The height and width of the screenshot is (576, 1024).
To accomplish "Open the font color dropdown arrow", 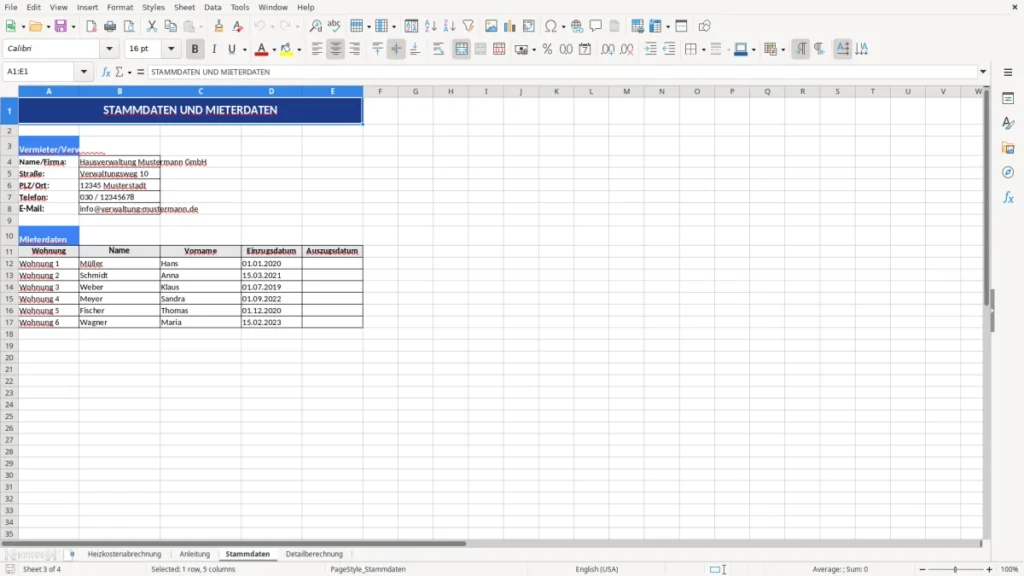I will pyautogui.click(x=274, y=49).
